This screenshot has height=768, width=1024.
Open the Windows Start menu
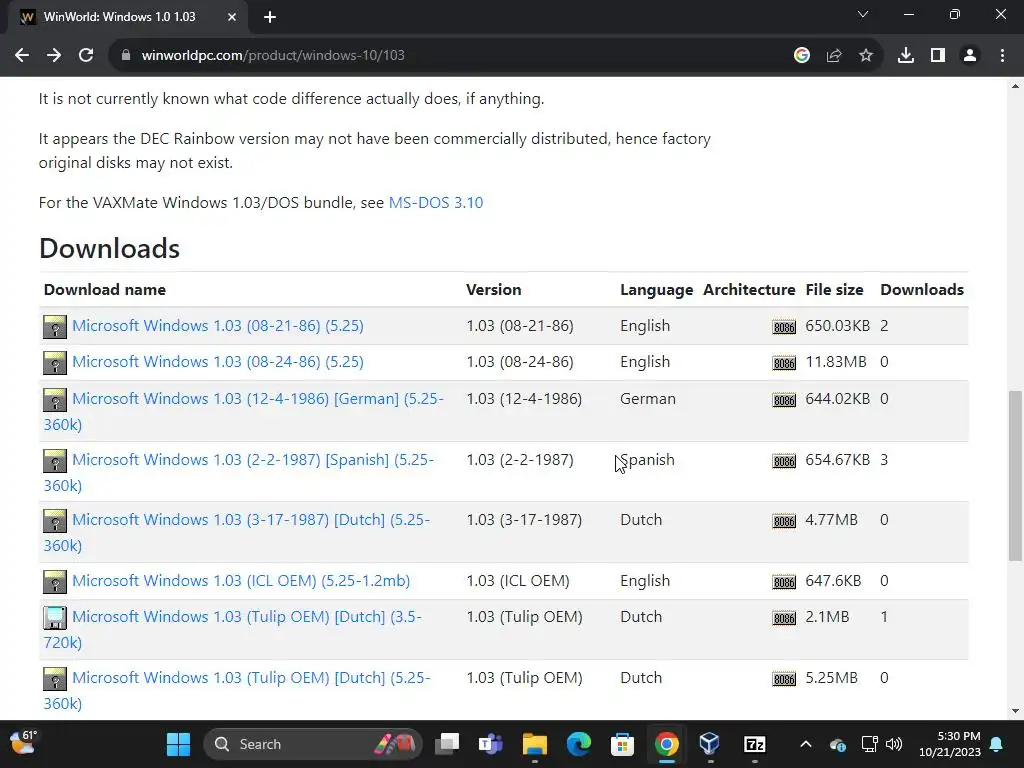[x=178, y=744]
